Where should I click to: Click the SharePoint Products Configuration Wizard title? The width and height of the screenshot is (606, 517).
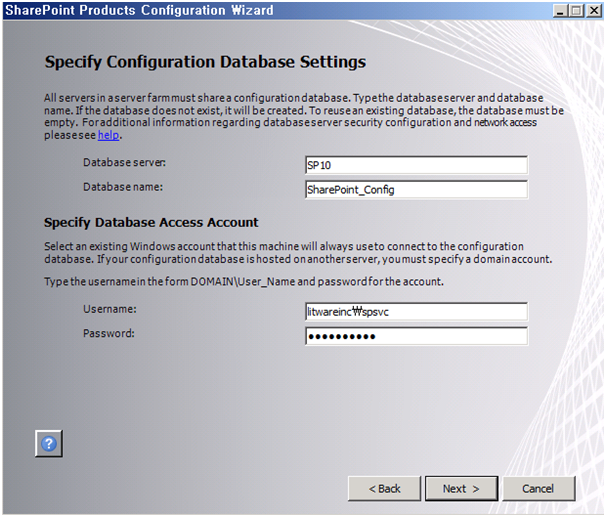click(139, 10)
